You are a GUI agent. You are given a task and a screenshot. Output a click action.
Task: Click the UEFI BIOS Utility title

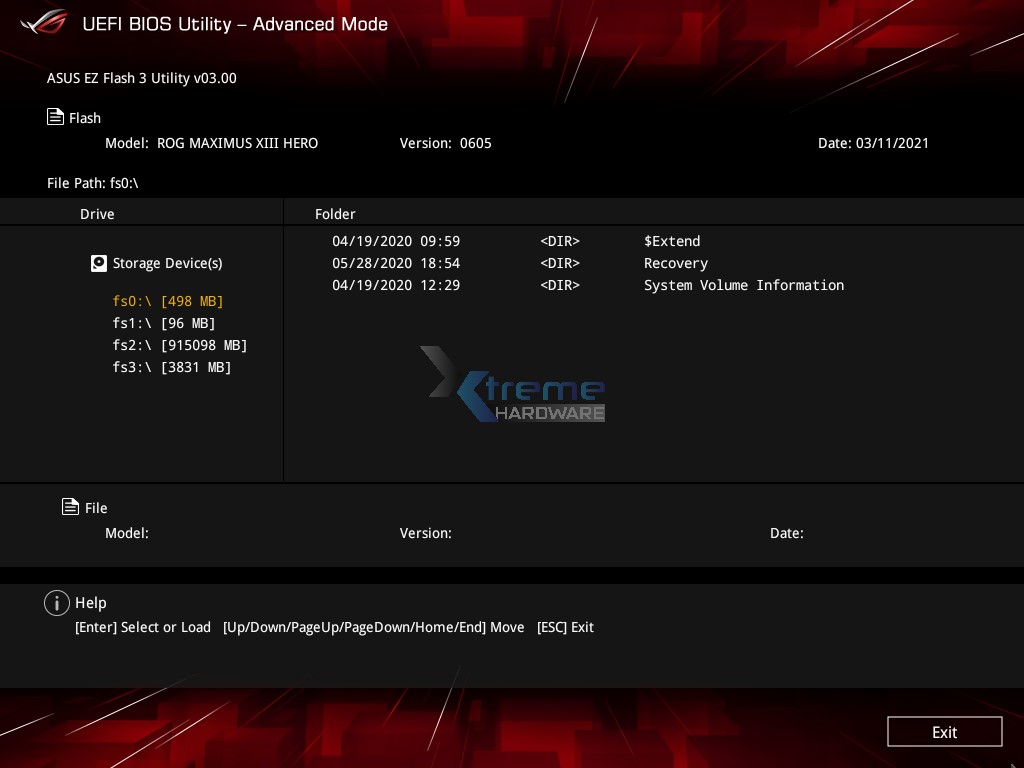[235, 24]
